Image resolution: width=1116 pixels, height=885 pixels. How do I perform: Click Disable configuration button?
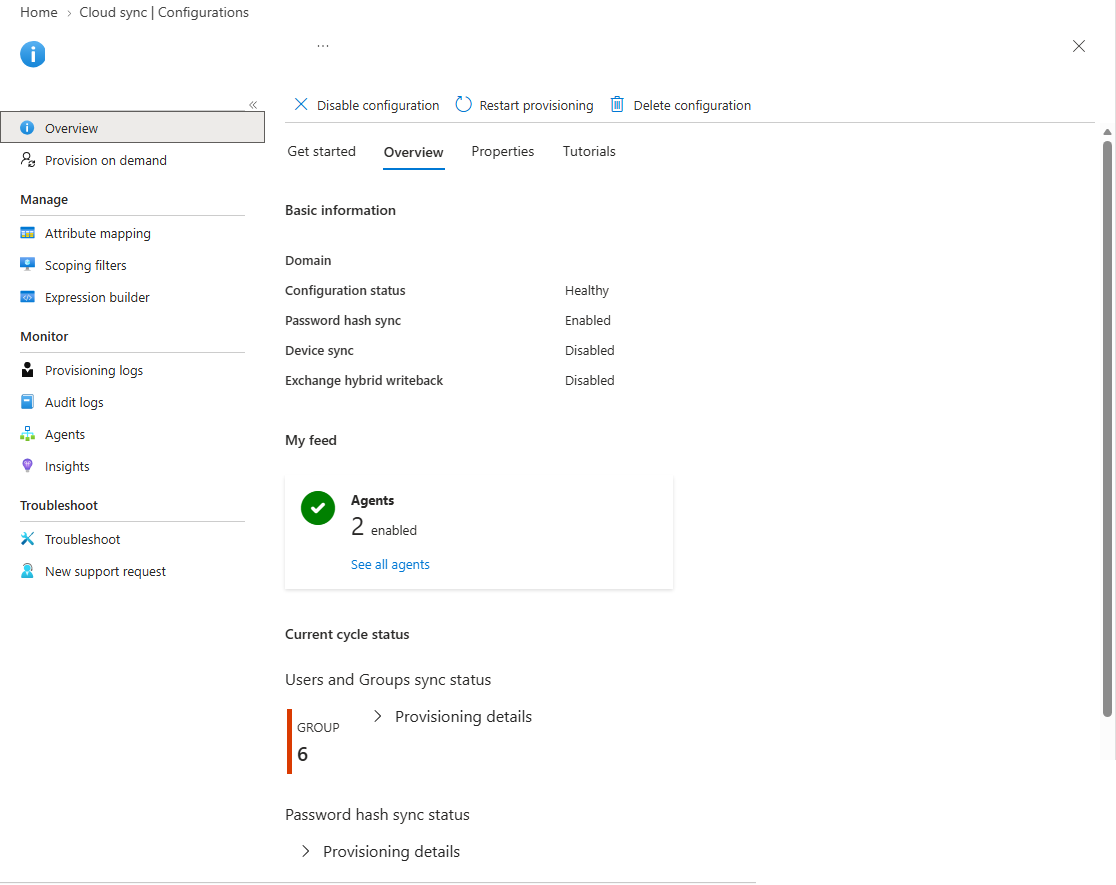click(367, 105)
